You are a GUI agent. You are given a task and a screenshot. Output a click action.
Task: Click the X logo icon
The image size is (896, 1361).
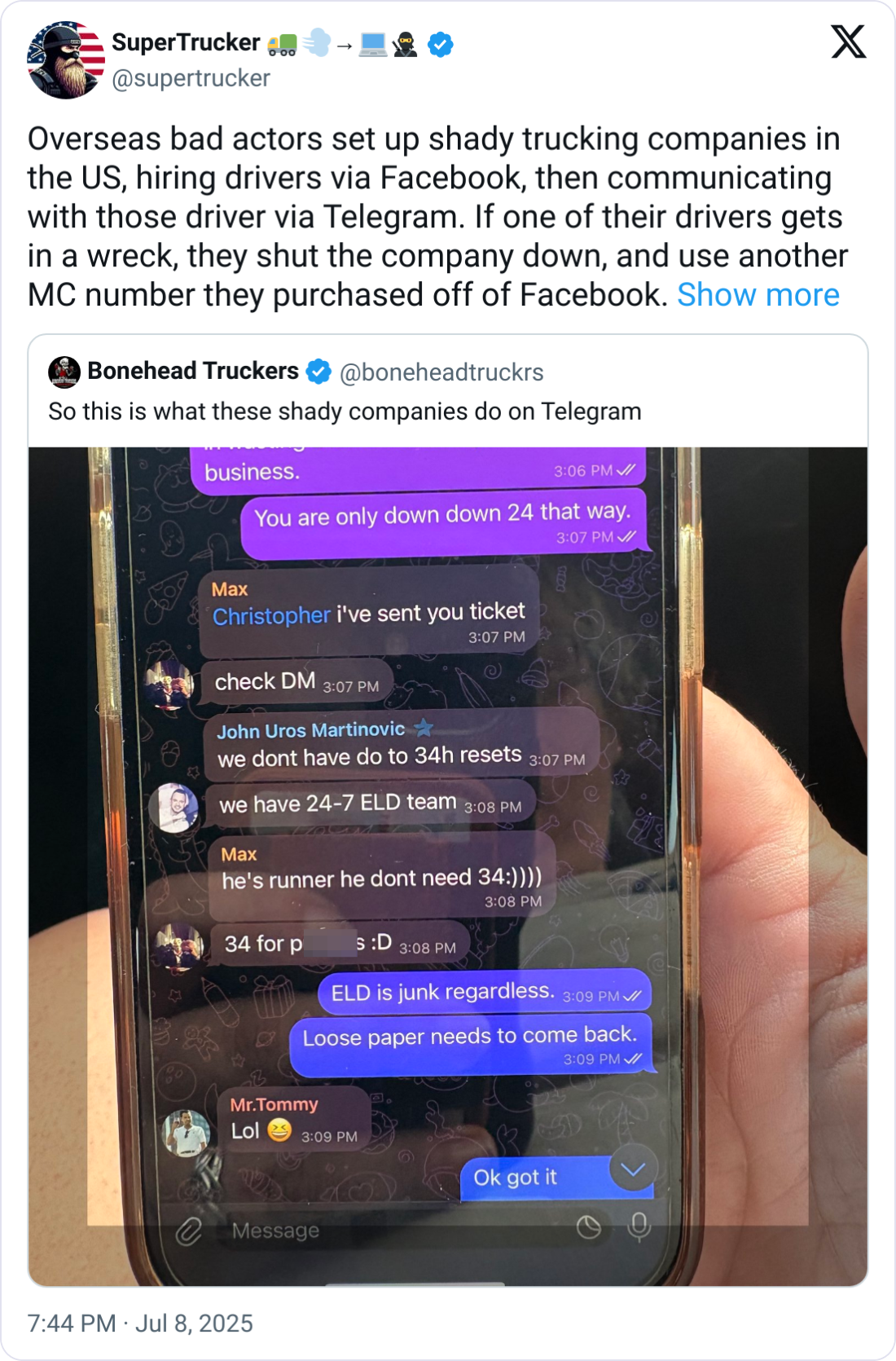tap(848, 42)
